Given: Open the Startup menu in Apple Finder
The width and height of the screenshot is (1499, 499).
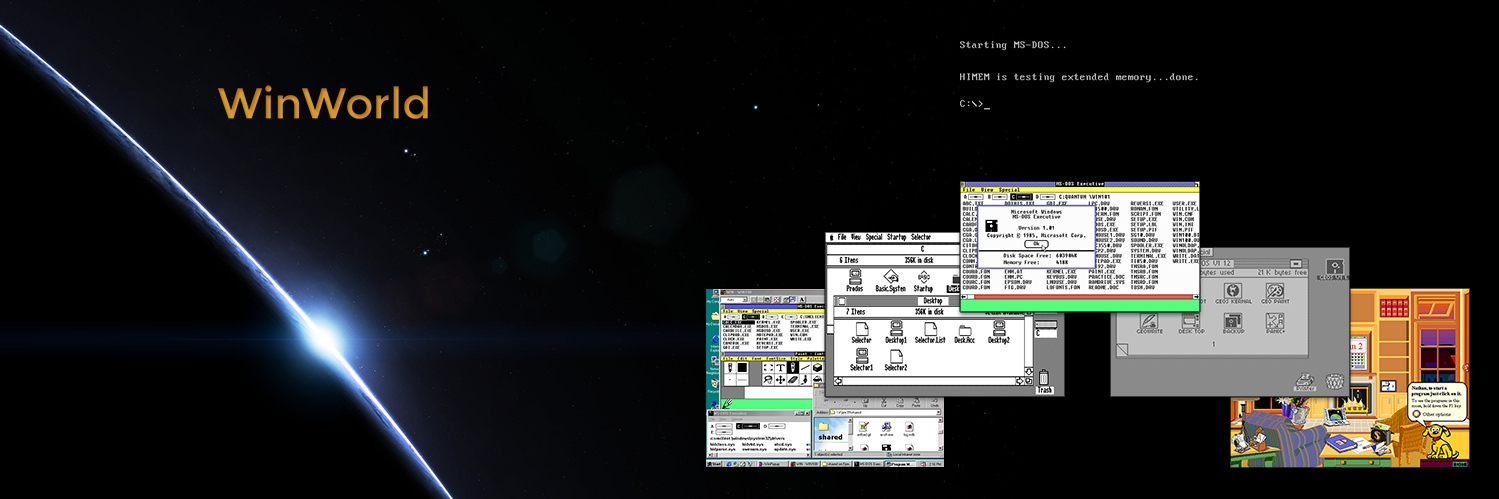Looking at the screenshot, I should tap(897, 237).
